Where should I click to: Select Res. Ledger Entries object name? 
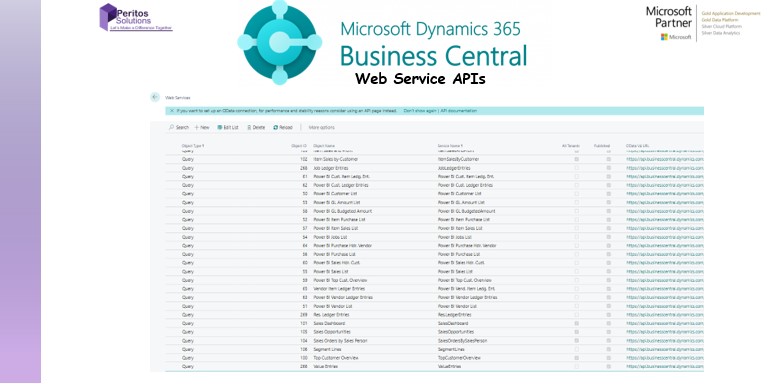(331, 314)
